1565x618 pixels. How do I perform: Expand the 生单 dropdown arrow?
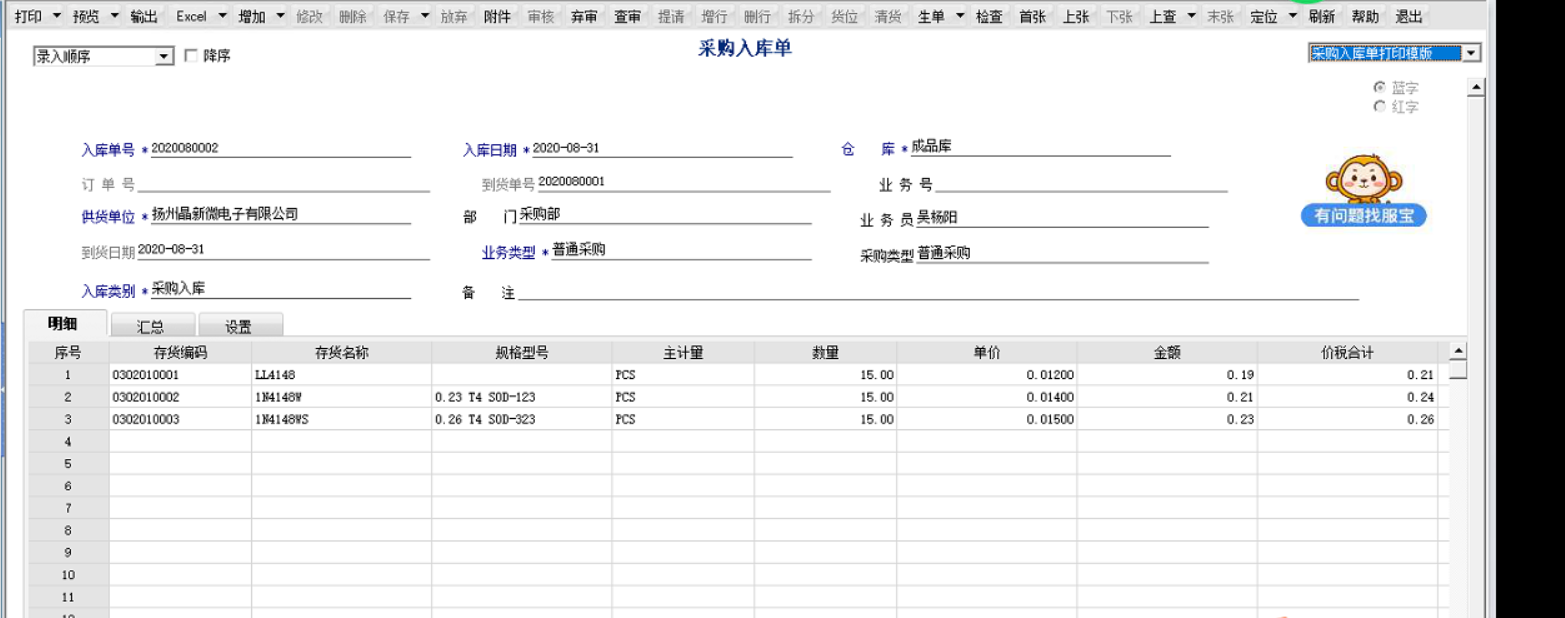tap(959, 17)
